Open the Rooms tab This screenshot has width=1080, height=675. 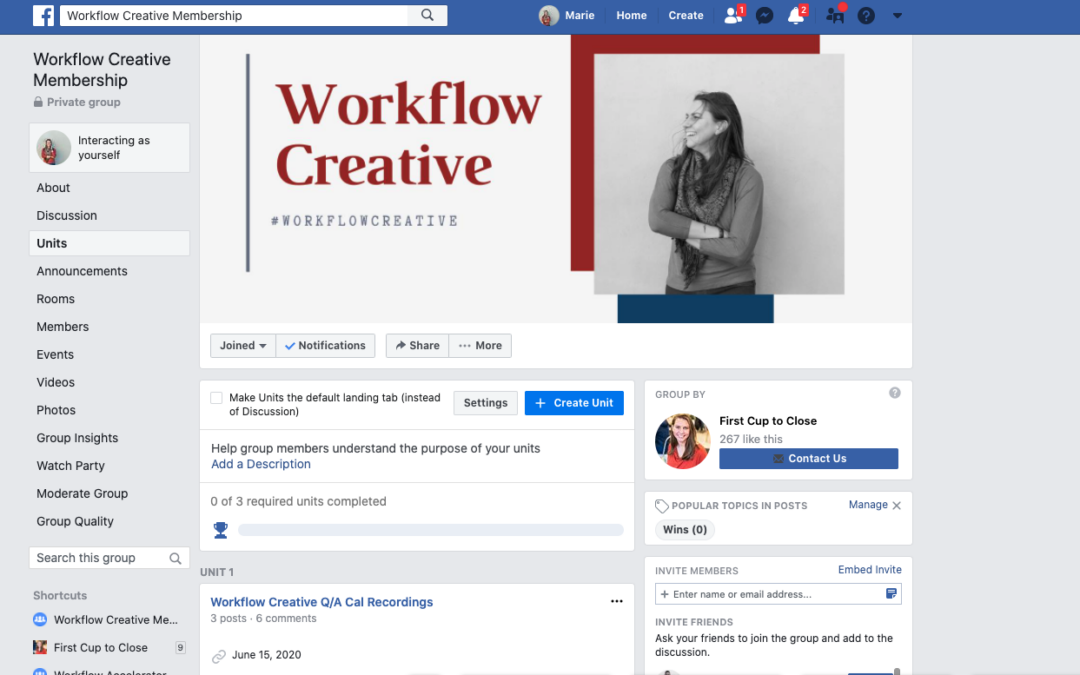56,299
